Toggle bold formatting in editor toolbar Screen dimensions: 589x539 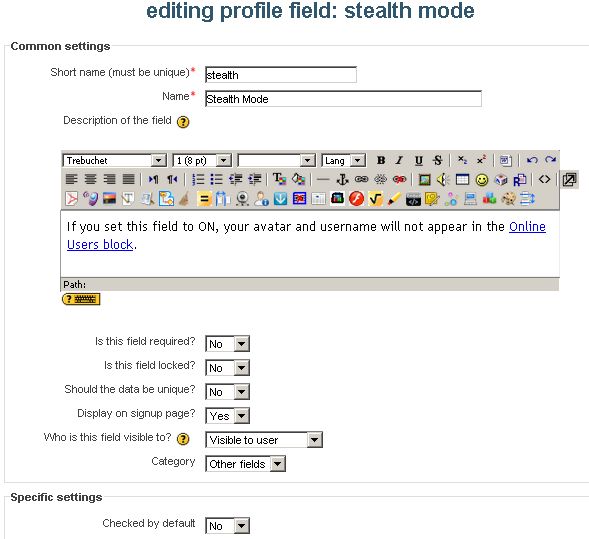(381, 160)
